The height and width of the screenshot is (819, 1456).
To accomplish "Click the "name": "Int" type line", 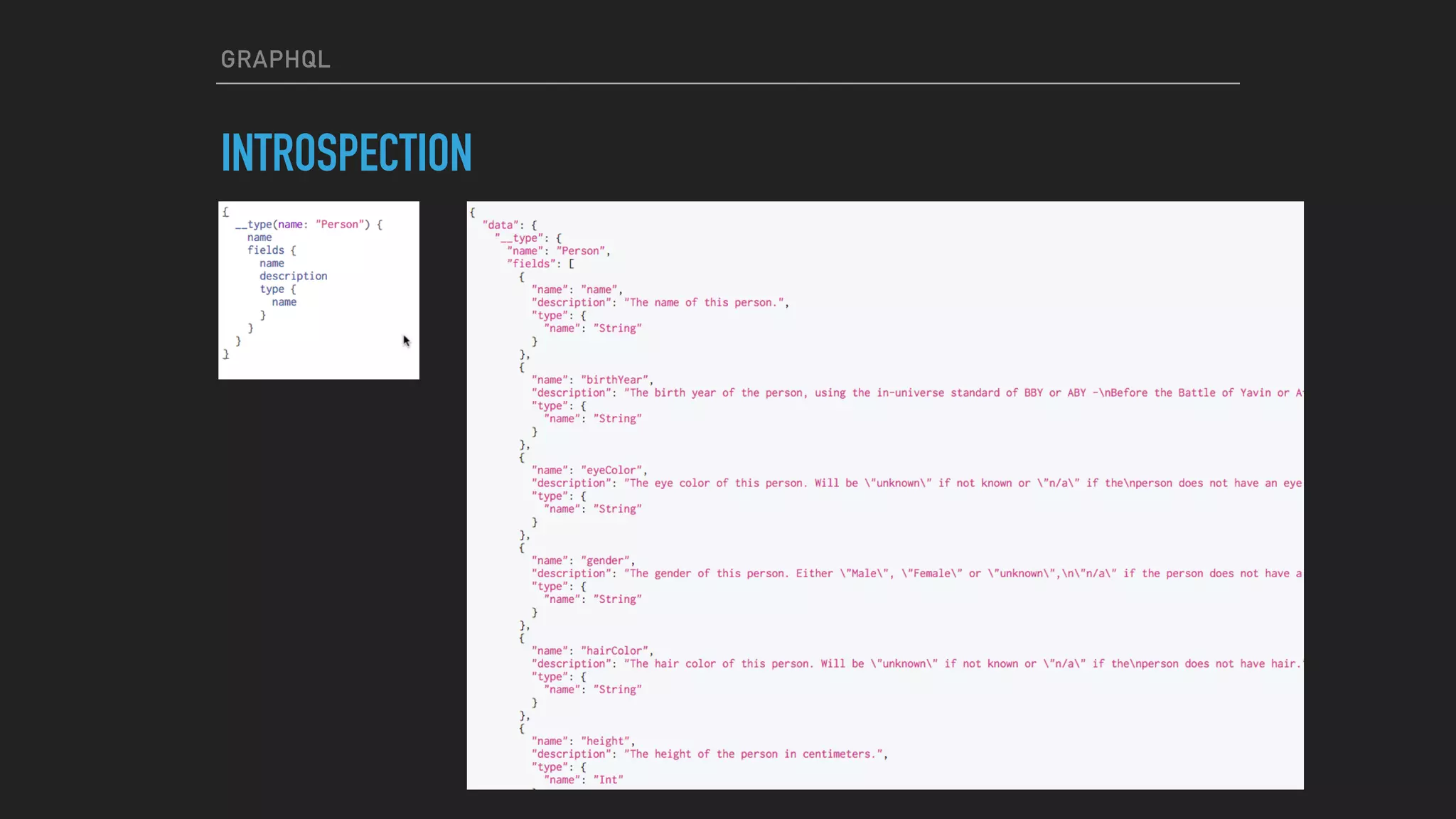I will [x=584, y=780].
